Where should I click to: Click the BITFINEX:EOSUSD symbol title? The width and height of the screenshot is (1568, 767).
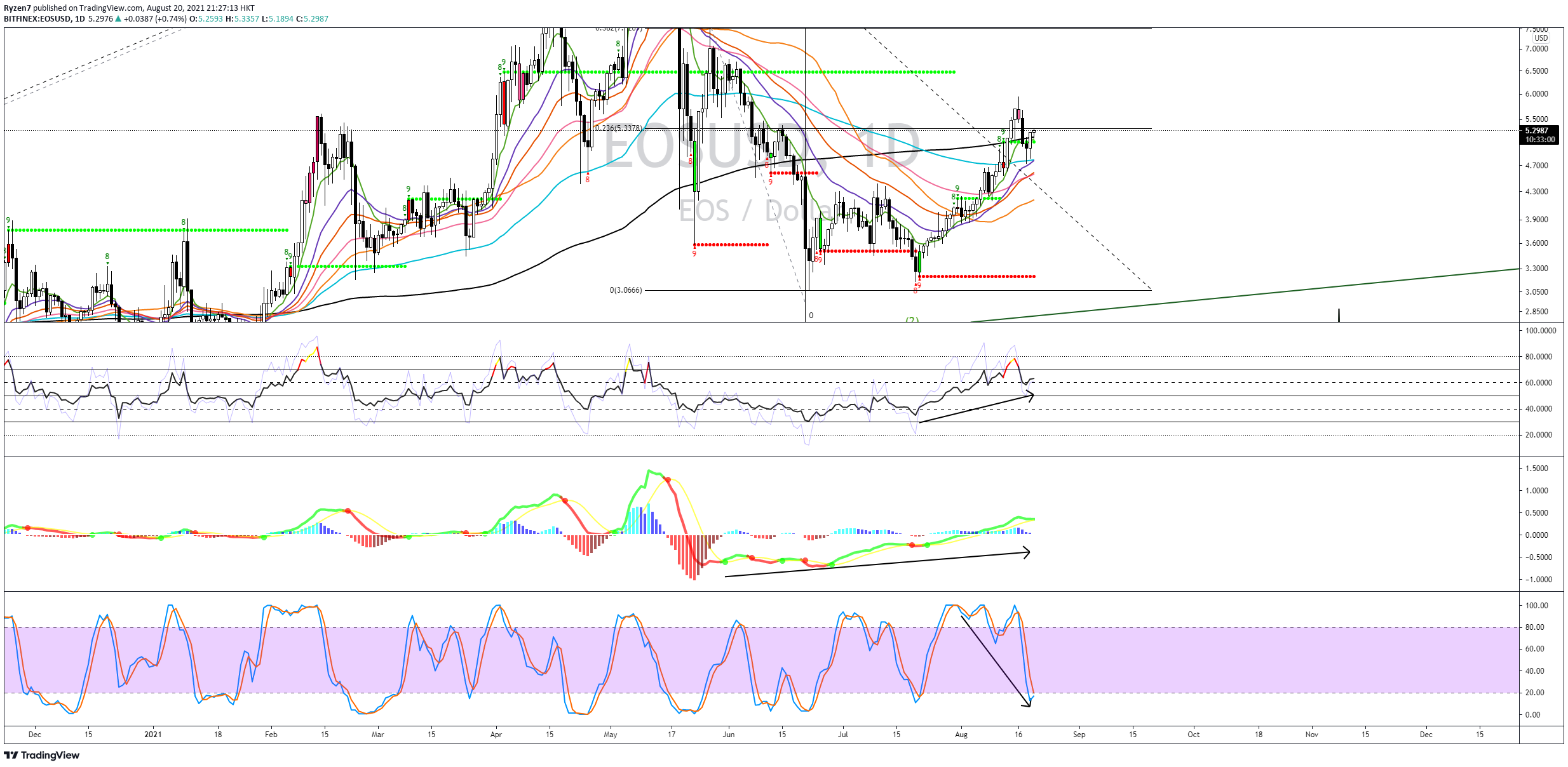37,19
